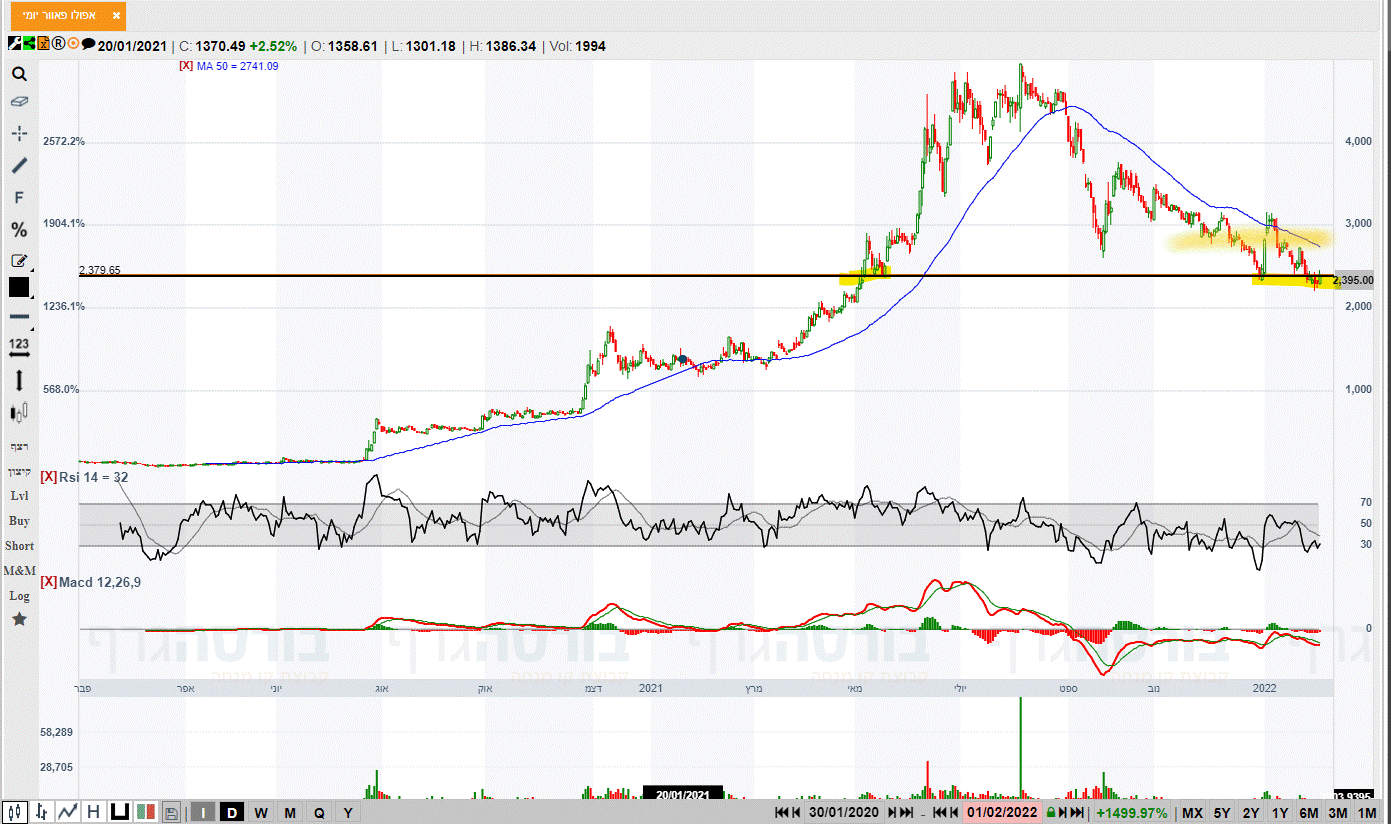Viewport: 1391px width, 824px height.
Task: Click the Buy sidebar button
Action: point(19,521)
